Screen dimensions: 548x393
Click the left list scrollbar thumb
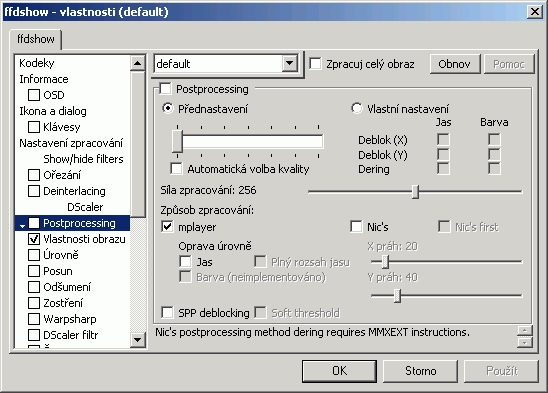(138, 144)
